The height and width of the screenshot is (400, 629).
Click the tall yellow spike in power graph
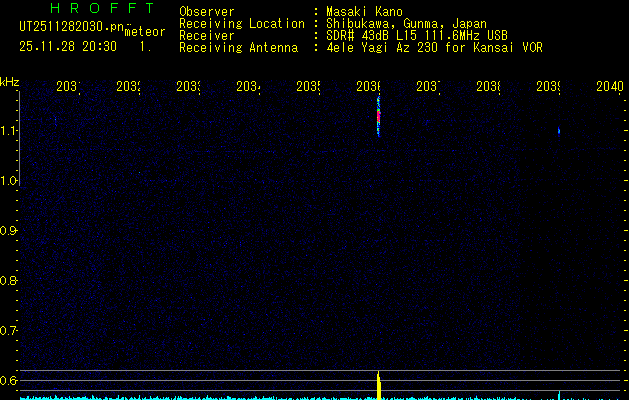coord(378,384)
